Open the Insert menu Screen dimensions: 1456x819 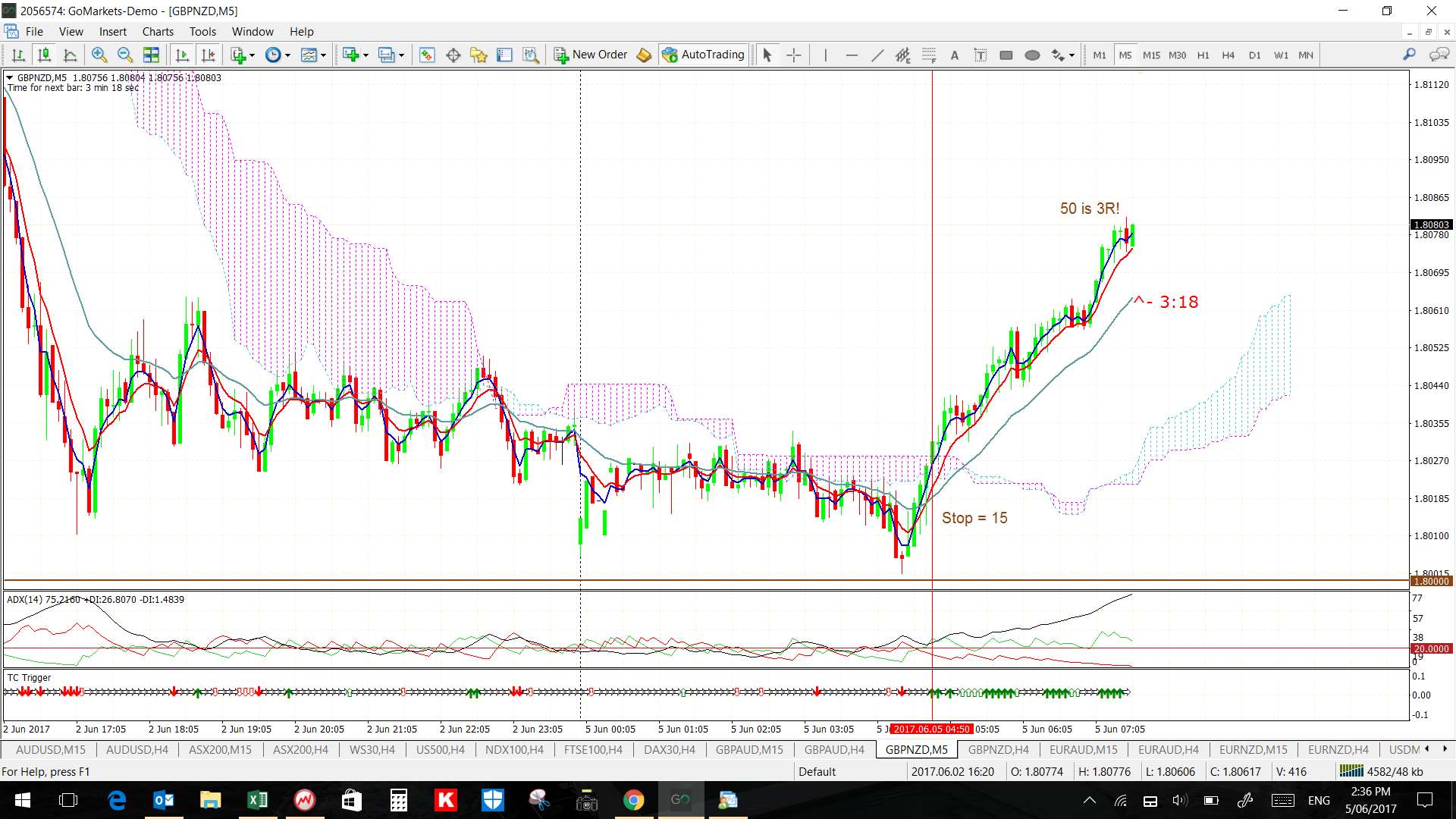(113, 32)
